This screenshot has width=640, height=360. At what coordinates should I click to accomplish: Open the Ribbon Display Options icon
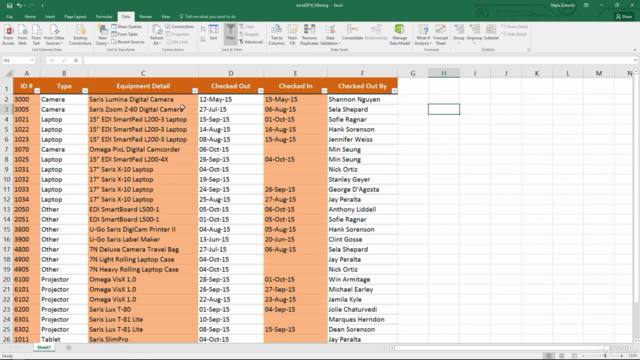586,5
